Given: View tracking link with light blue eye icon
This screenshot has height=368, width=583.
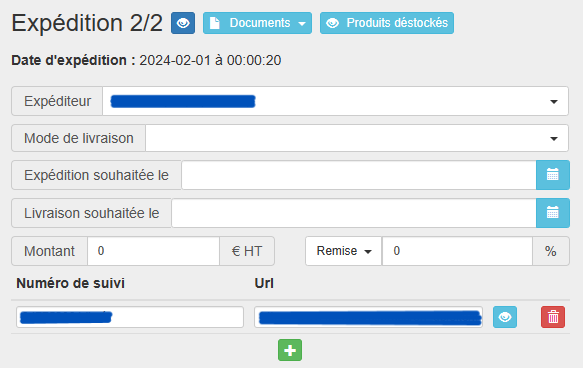Looking at the screenshot, I should [505, 317].
